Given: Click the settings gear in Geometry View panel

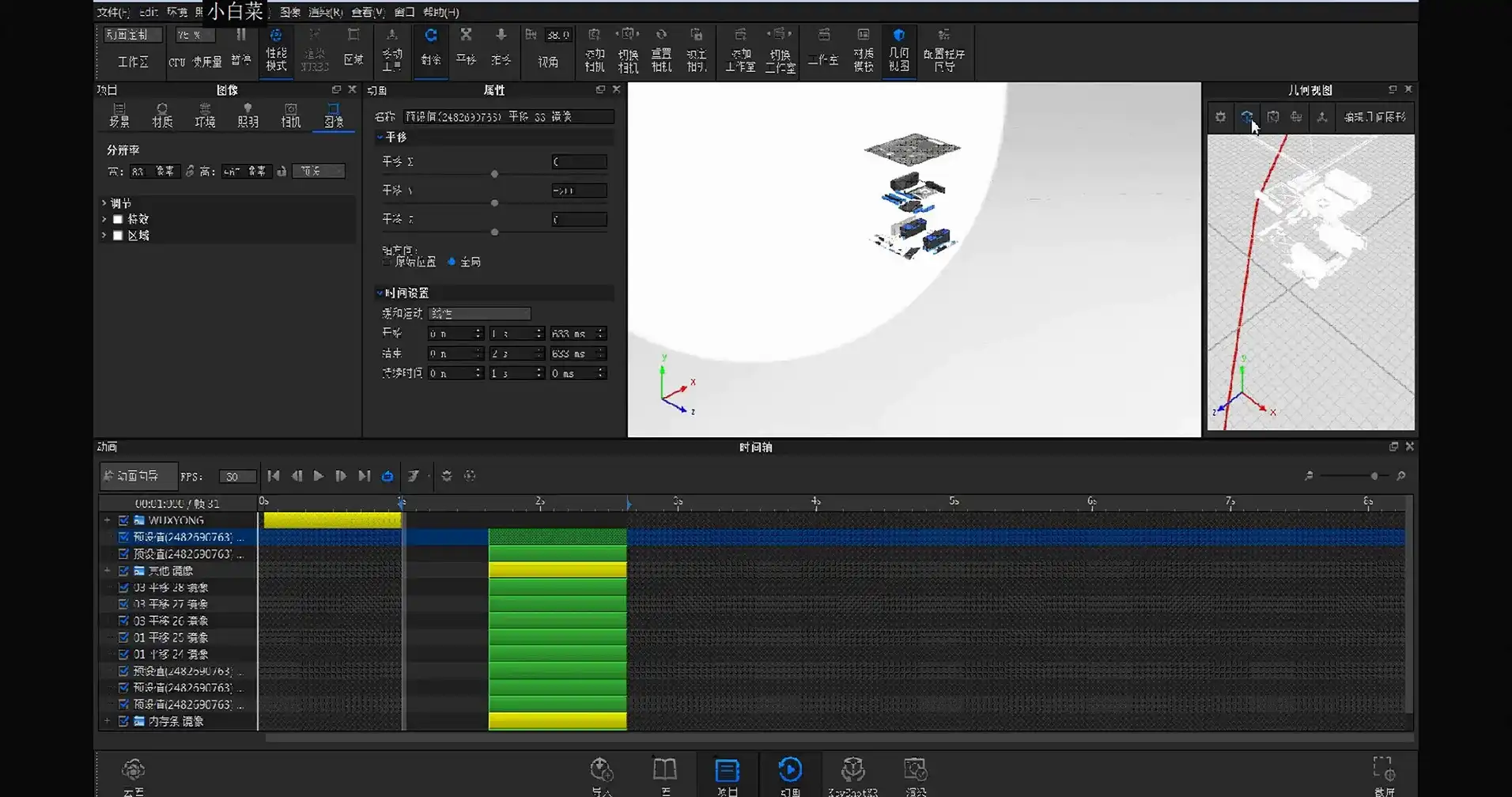Looking at the screenshot, I should coord(1220,117).
